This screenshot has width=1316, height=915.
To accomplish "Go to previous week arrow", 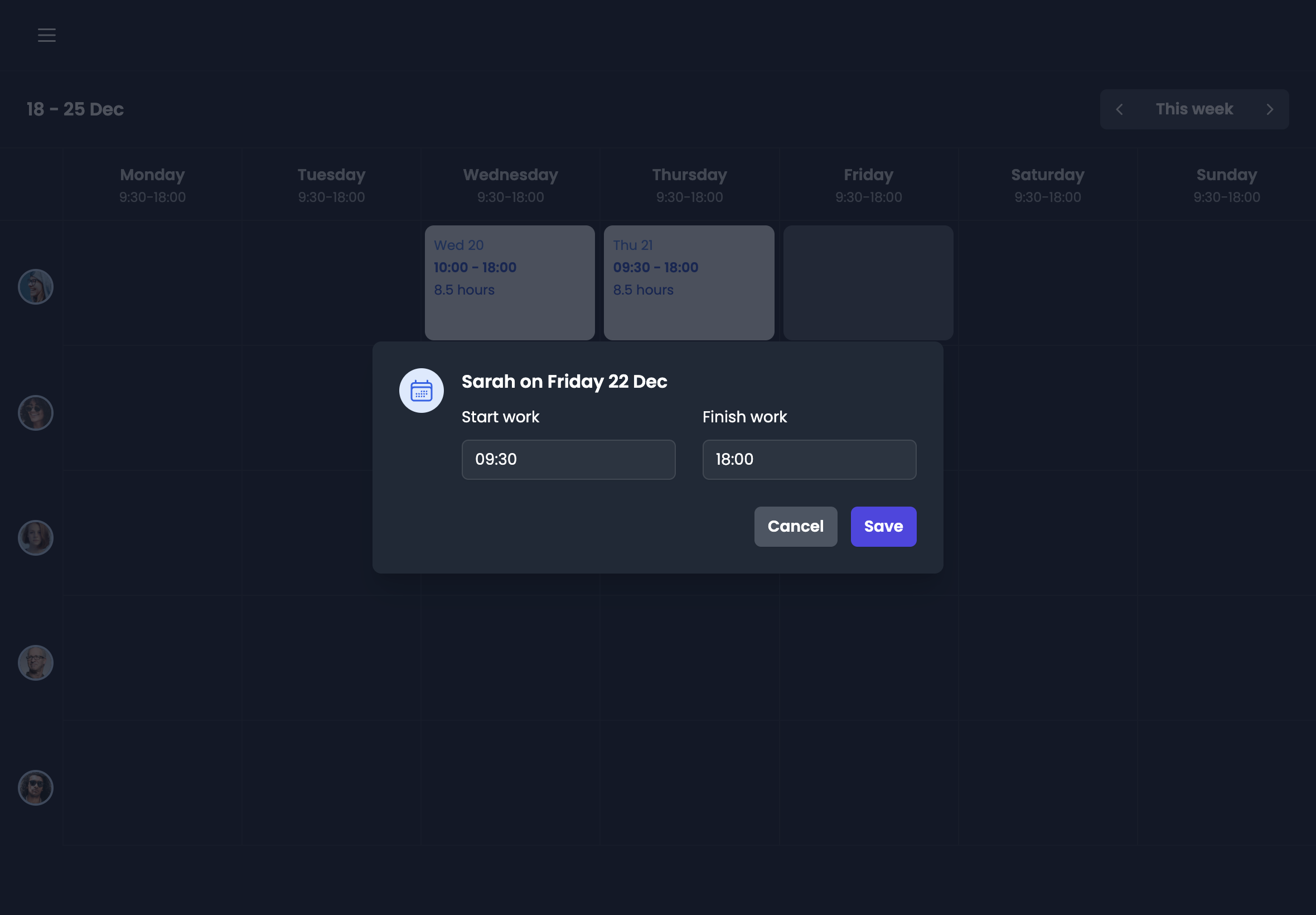I will point(1120,109).
